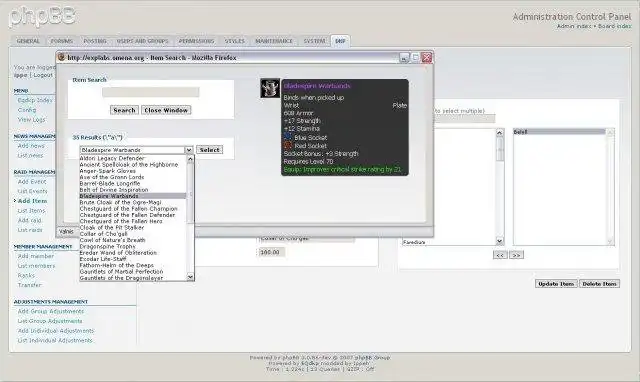Click the Delete Item button
This screenshot has height=382, width=640.
click(x=599, y=284)
